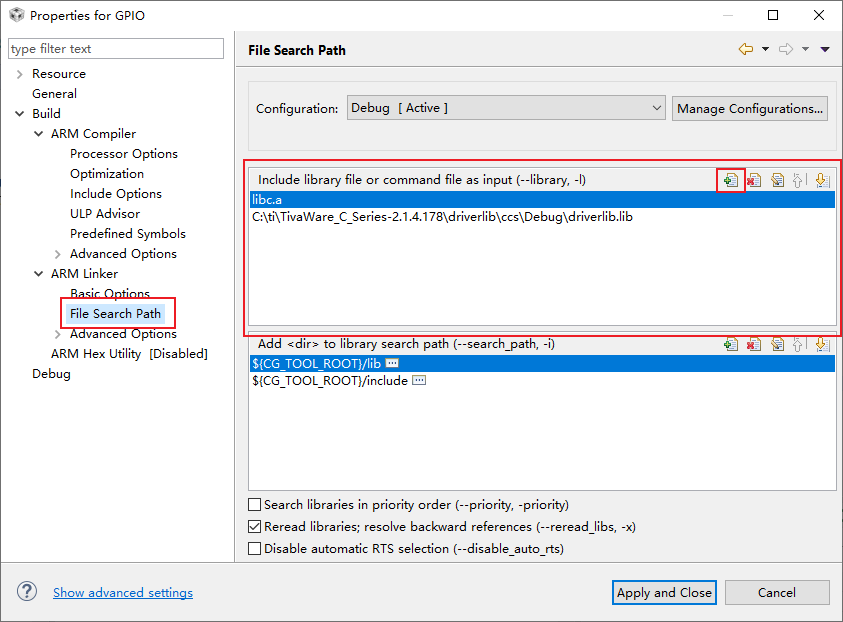The height and width of the screenshot is (622, 843).
Task: Select ULP Advisor page
Action: click(x=105, y=213)
